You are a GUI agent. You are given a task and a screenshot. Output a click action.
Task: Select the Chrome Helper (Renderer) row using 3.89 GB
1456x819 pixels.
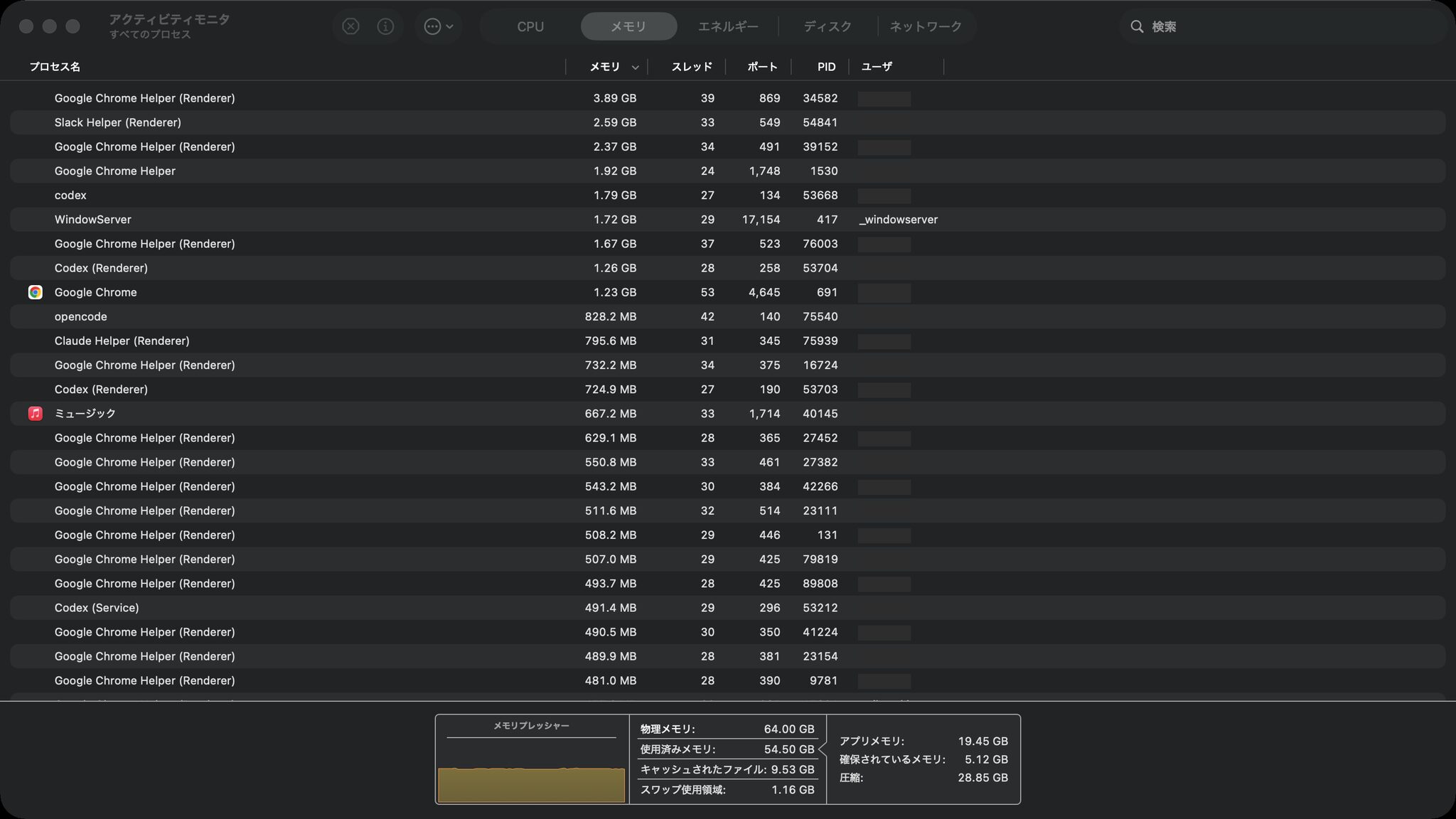pyautogui.click(x=727, y=98)
